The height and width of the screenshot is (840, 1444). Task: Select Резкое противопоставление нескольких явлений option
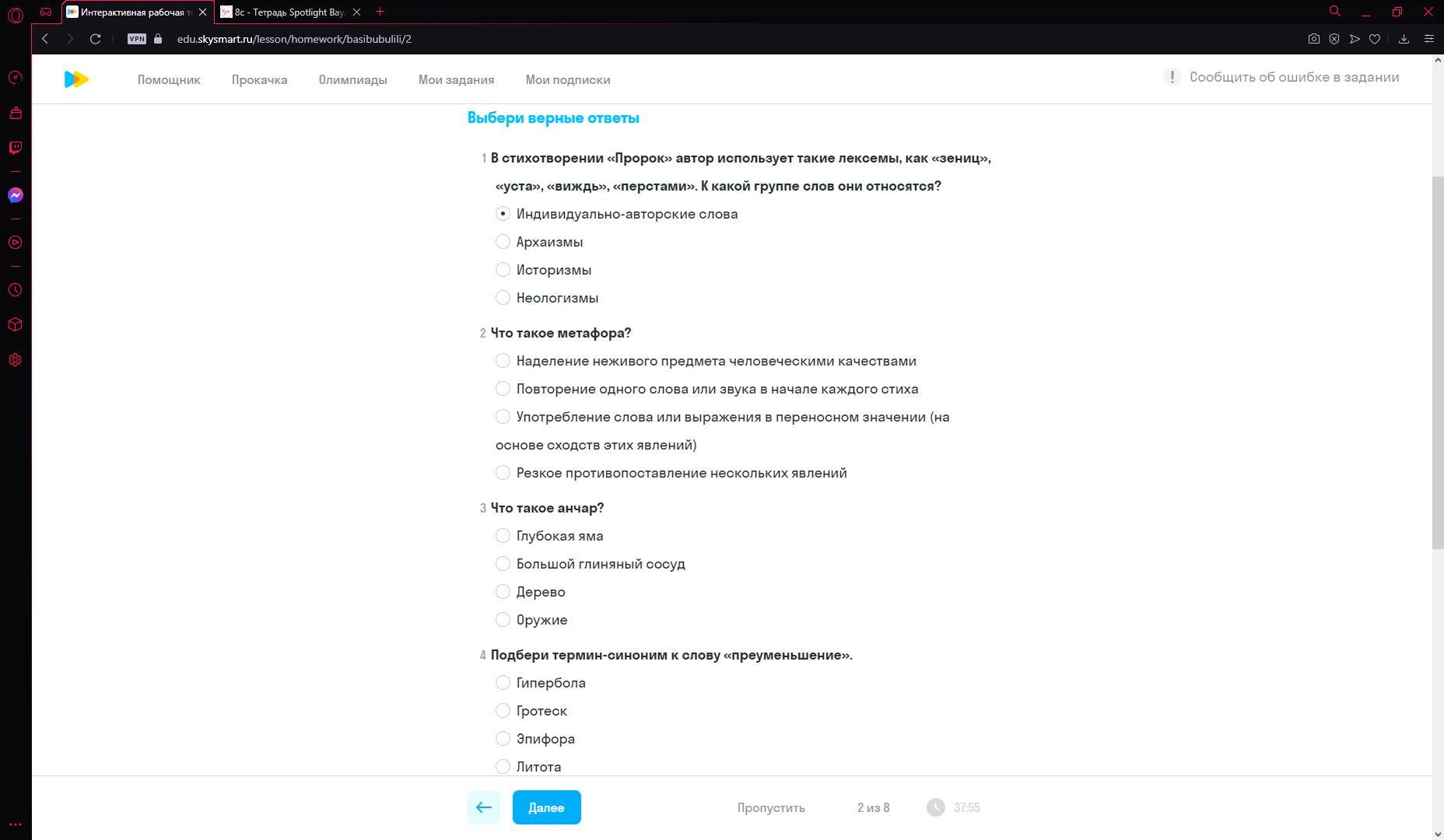[671, 473]
